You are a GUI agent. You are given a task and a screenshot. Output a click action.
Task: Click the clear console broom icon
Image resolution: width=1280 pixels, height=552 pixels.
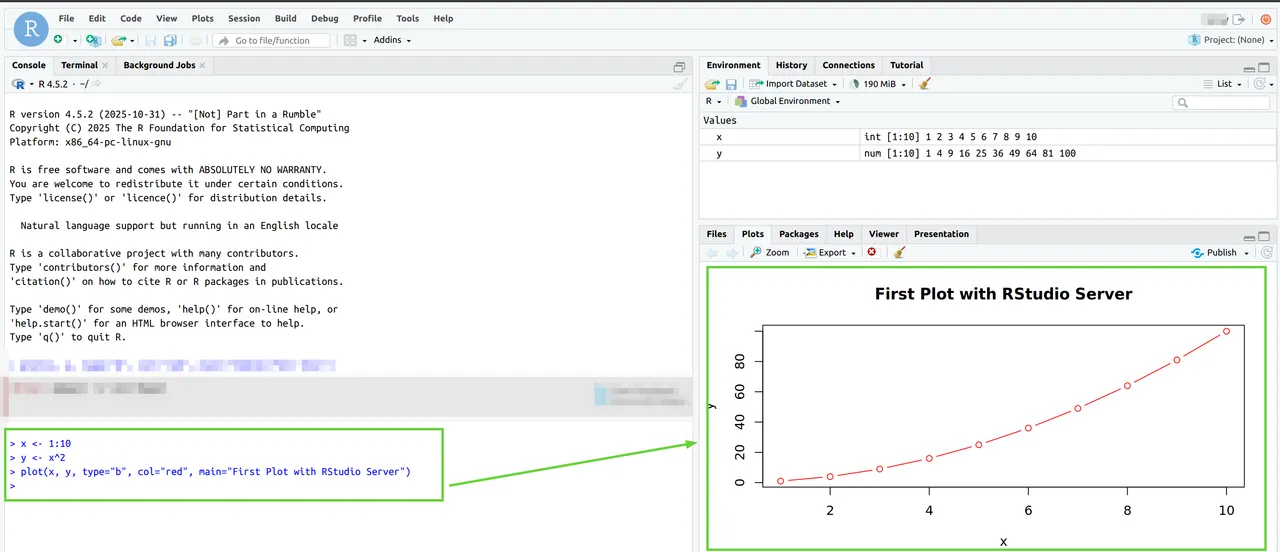click(x=679, y=84)
